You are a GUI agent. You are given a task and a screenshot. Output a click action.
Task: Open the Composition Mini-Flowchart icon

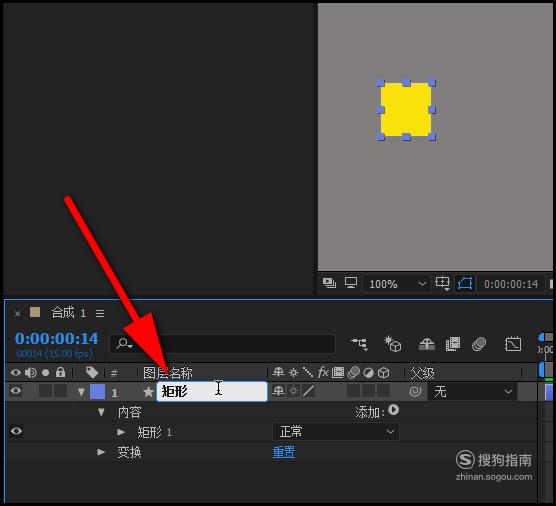click(x=360, y=344)
